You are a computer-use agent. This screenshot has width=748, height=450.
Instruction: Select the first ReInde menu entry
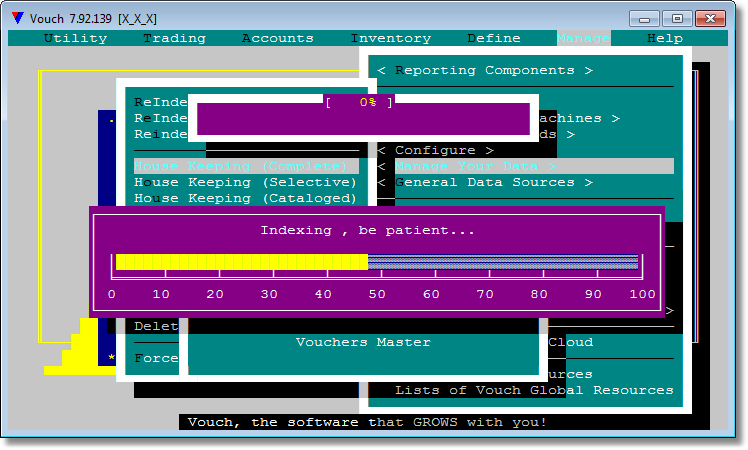click(x=160, y=102)
